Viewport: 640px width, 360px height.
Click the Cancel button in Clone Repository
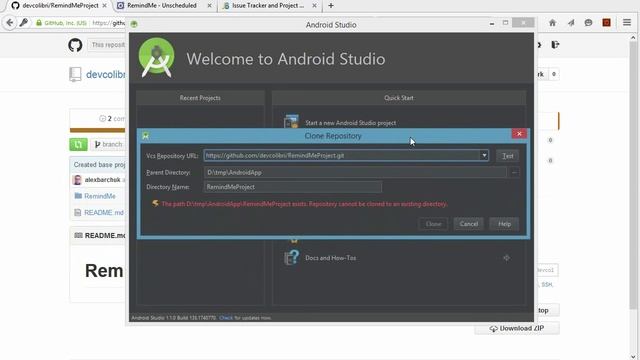tap(468, 224)
